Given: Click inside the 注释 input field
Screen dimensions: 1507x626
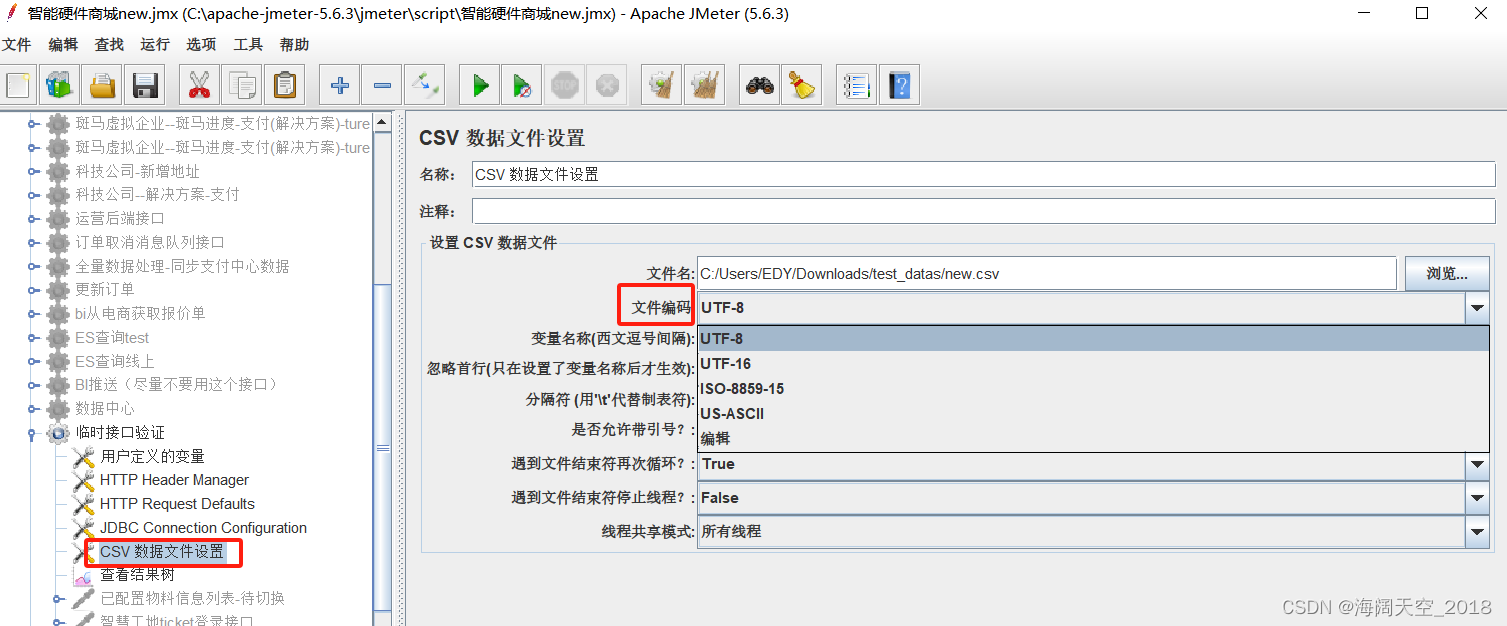Looking at the screenshot, I should (900, 210).
